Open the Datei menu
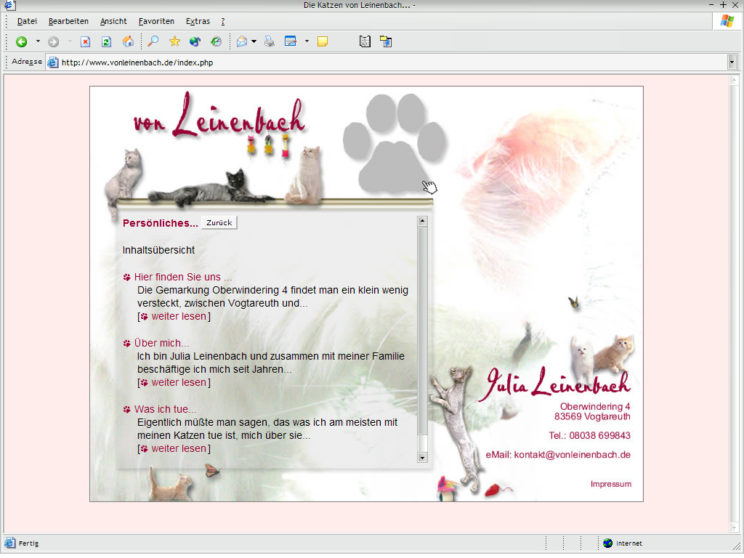Screen dimensions: 744x558 pos(27,21)
